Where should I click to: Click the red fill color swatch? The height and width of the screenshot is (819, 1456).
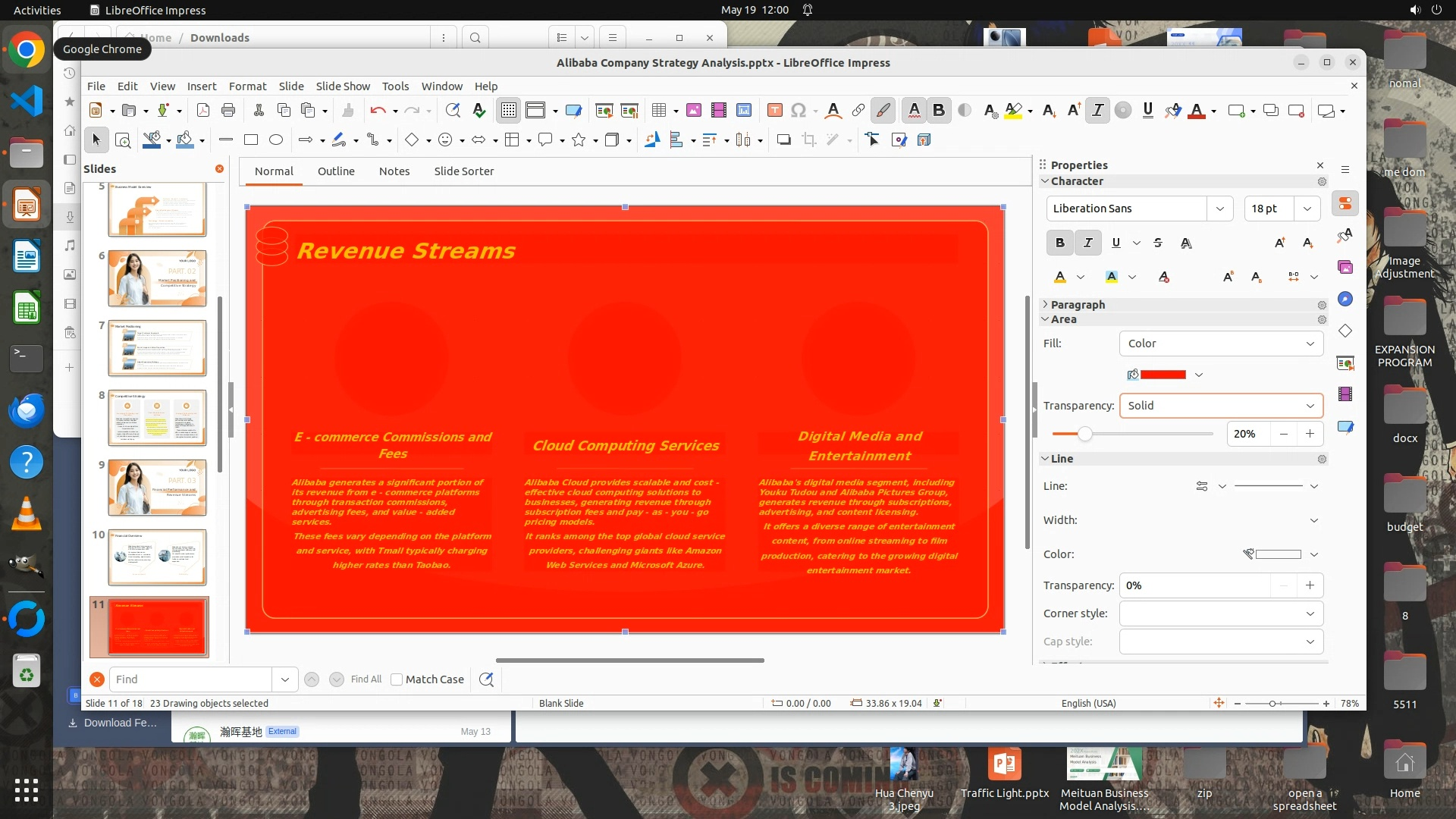pos(1163,375)
